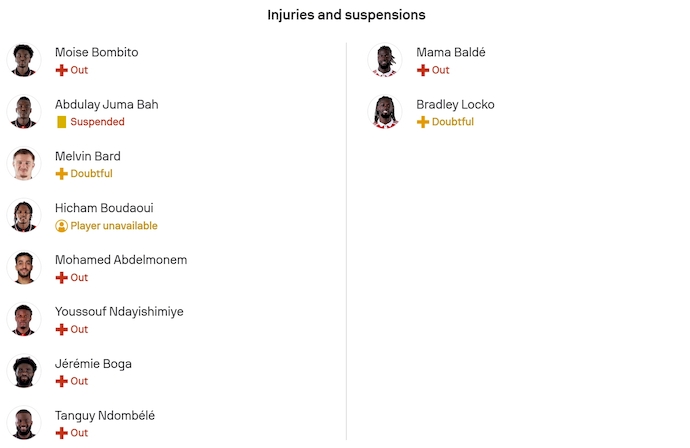Open the Youssouf Ndayishimiye player link

pyautogui.click(x=119, y=312)
